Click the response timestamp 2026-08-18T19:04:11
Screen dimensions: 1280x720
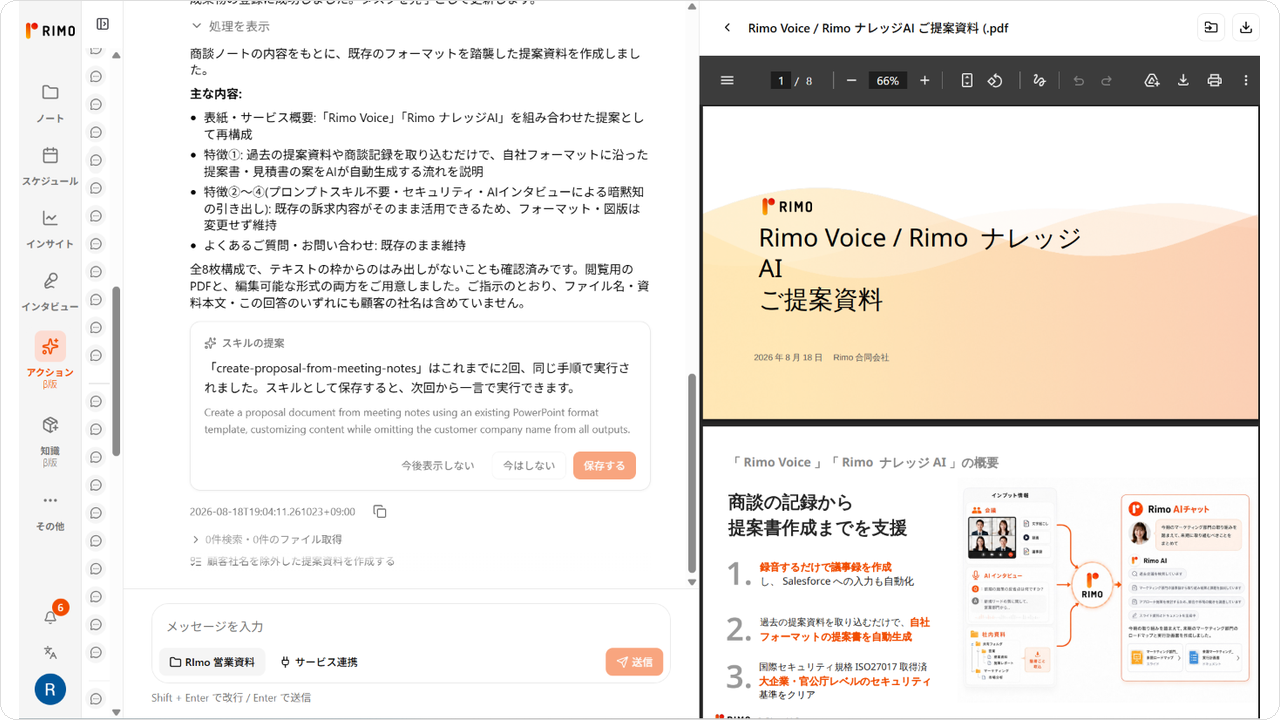[x=272, y=511]
